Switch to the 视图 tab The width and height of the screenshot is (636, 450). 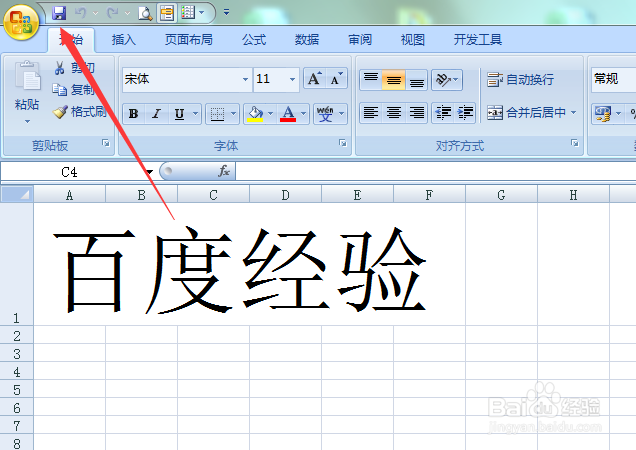(x=413, y=39)
